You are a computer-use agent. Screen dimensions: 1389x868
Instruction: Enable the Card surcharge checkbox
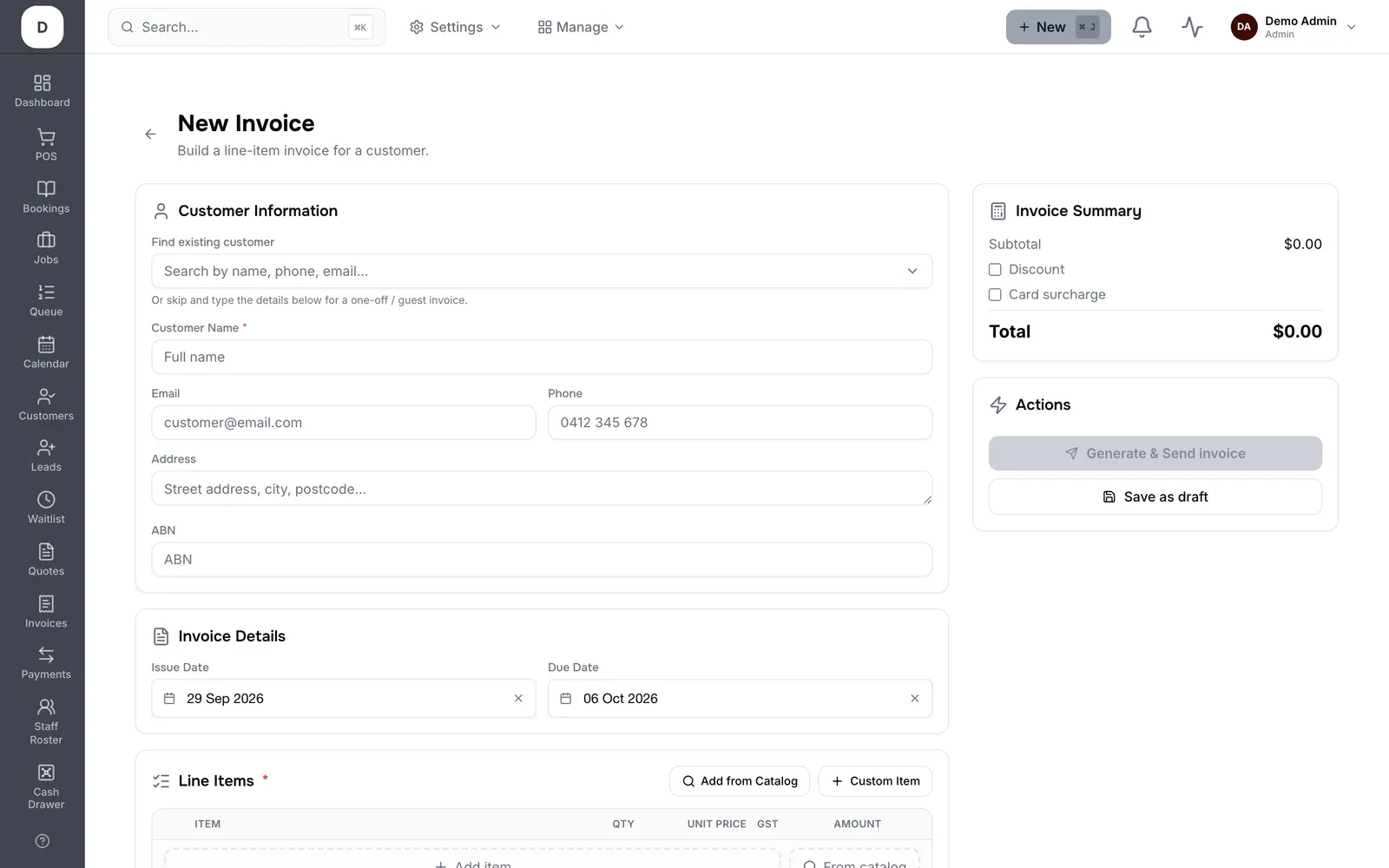[995, 295]
